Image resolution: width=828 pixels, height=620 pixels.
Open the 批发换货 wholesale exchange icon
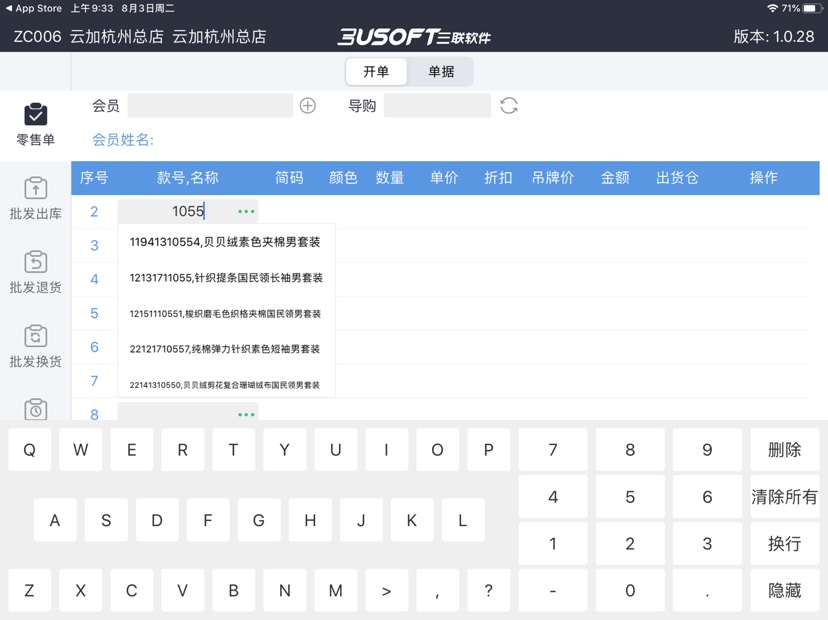(35, 336)
